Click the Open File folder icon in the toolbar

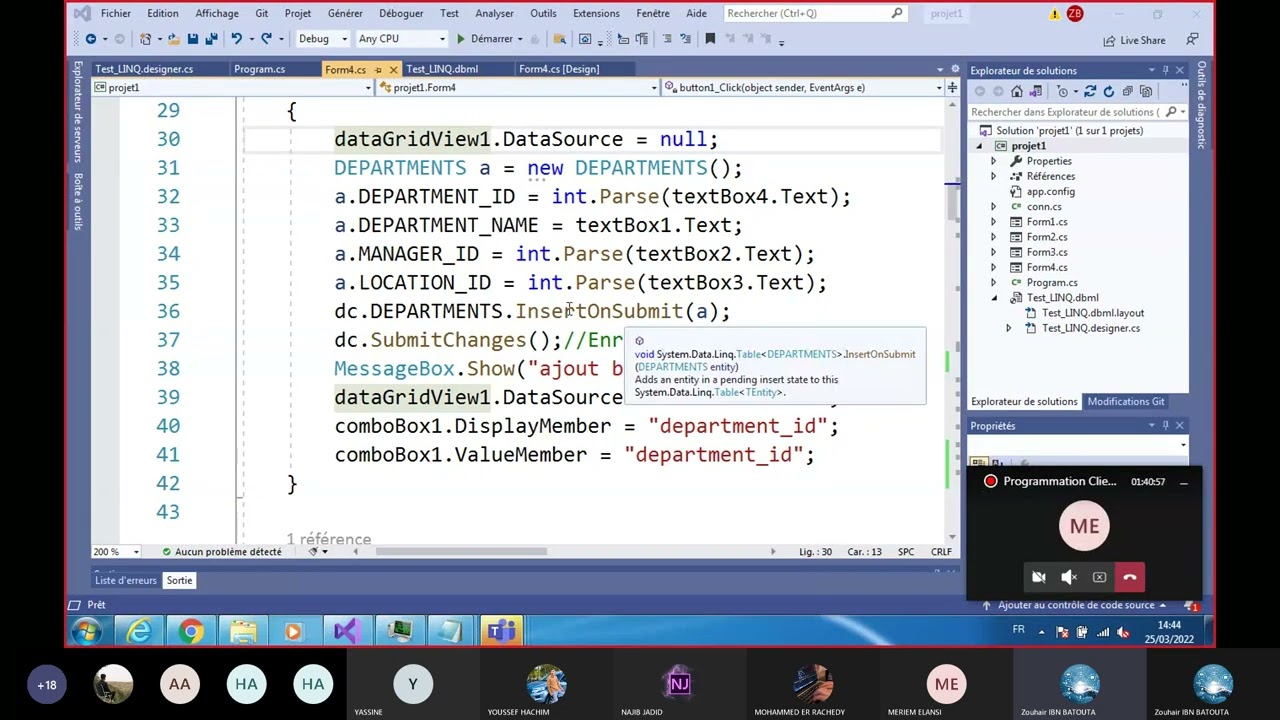click(x=174, y=39)
